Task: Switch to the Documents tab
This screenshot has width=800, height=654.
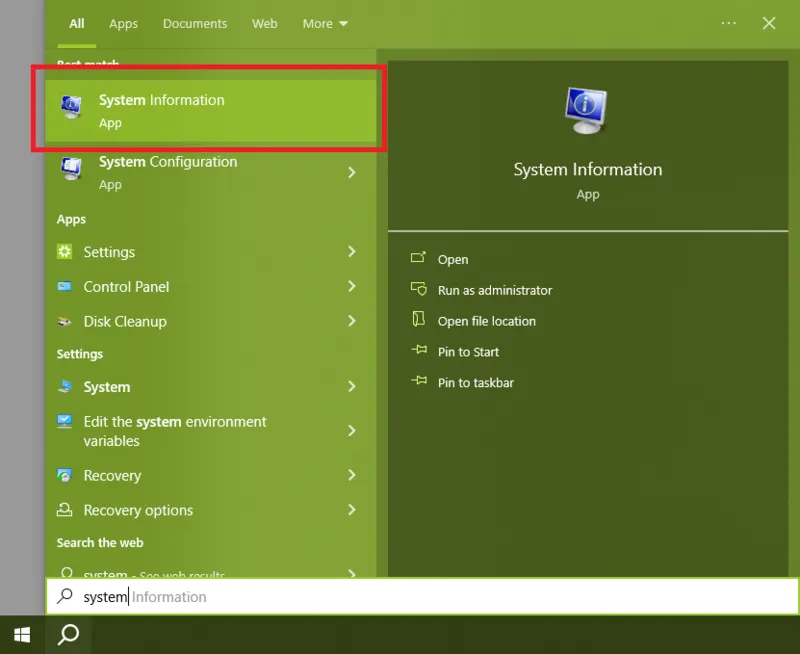Action: click(x=195, y=23)
